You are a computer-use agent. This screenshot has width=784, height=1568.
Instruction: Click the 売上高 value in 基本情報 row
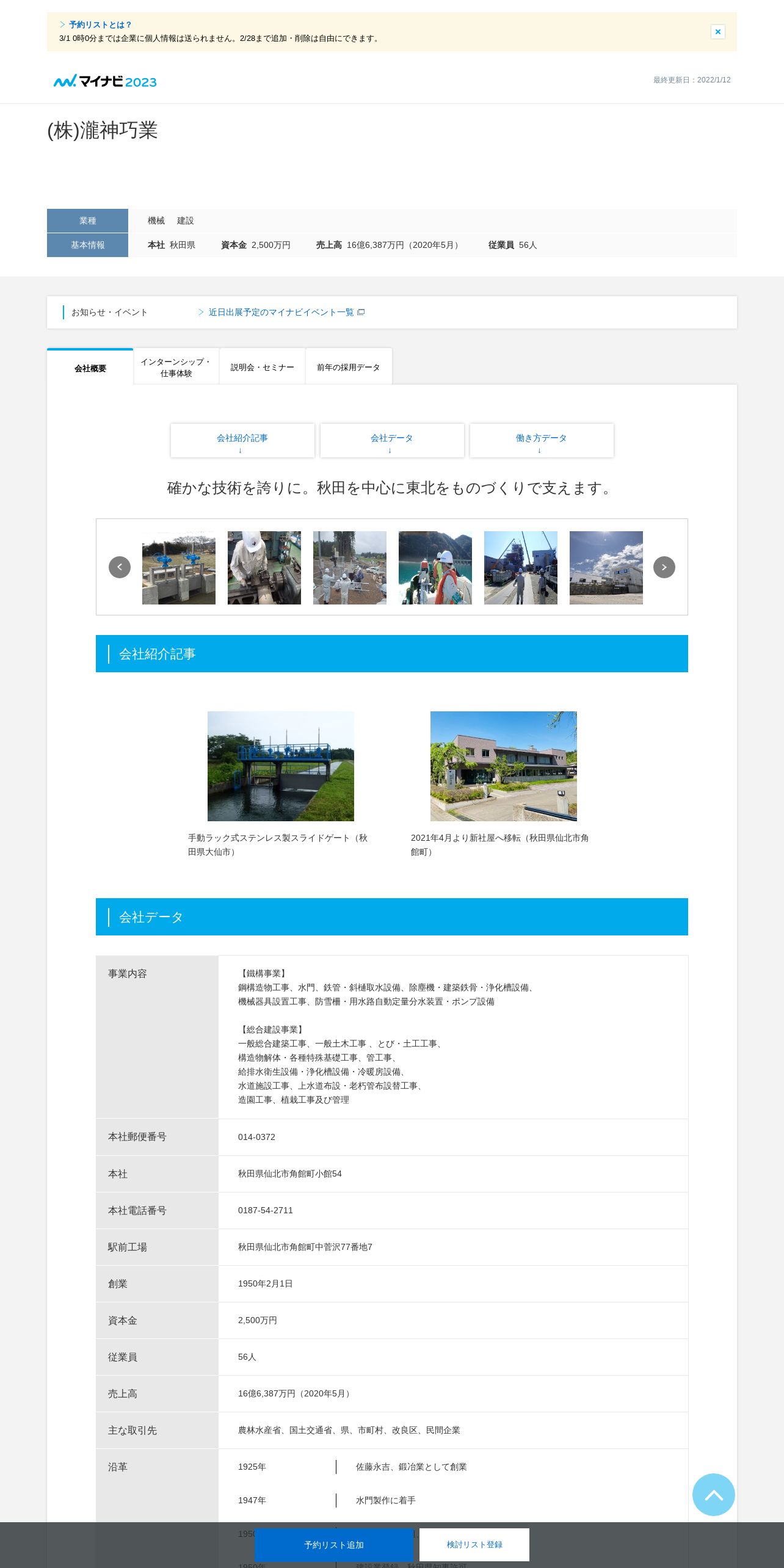404,245
